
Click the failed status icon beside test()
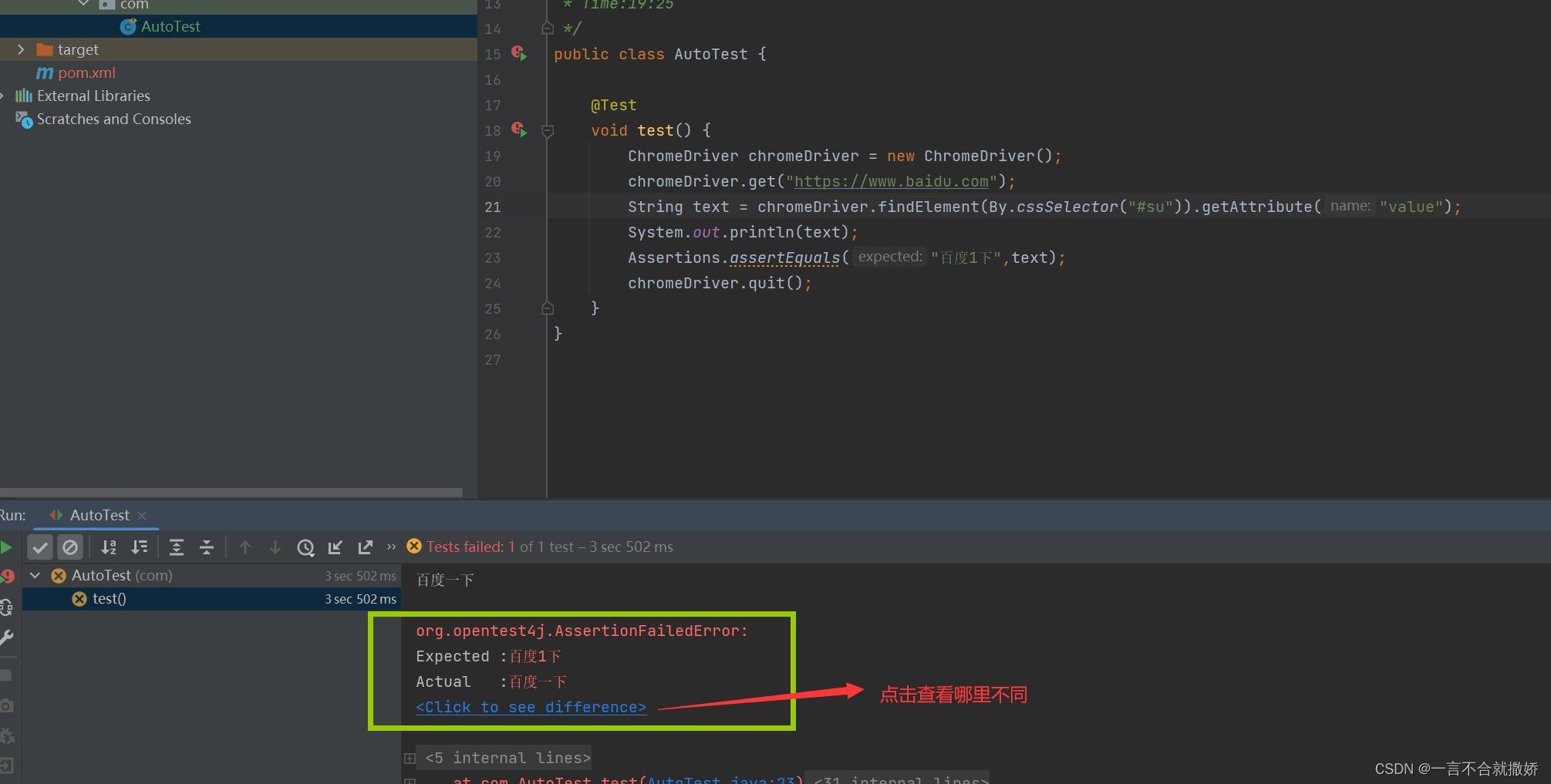79,599
